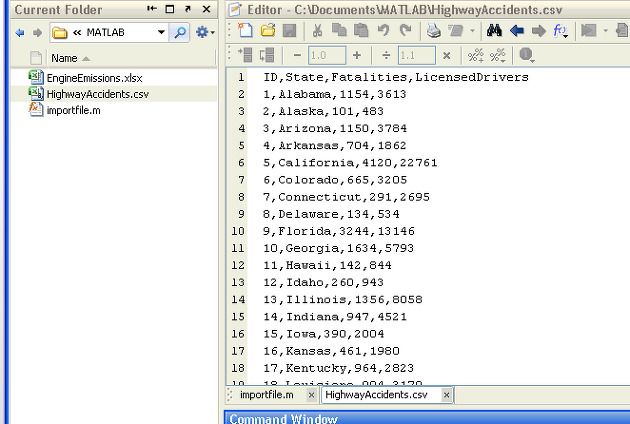Click the insert cell break icon
630x424 pixels.
pos(245,55)
